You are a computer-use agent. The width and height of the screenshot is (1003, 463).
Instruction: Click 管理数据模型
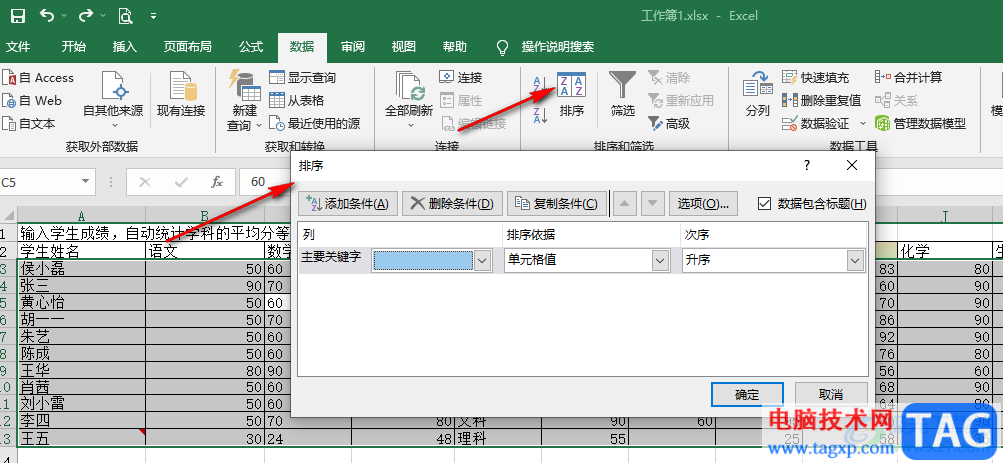point(920,123)
